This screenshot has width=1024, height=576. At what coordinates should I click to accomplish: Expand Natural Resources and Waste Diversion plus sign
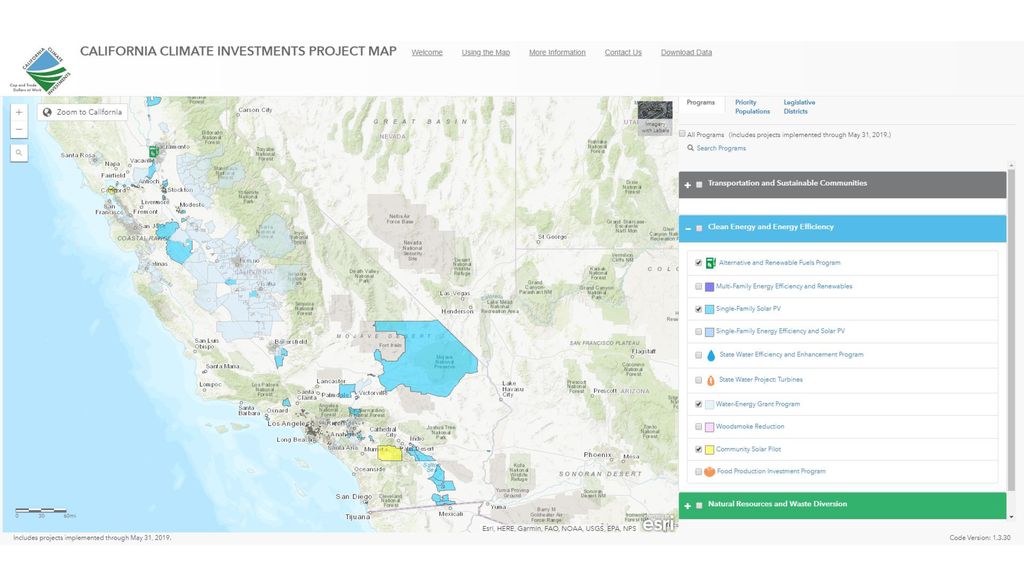(687, 506)
